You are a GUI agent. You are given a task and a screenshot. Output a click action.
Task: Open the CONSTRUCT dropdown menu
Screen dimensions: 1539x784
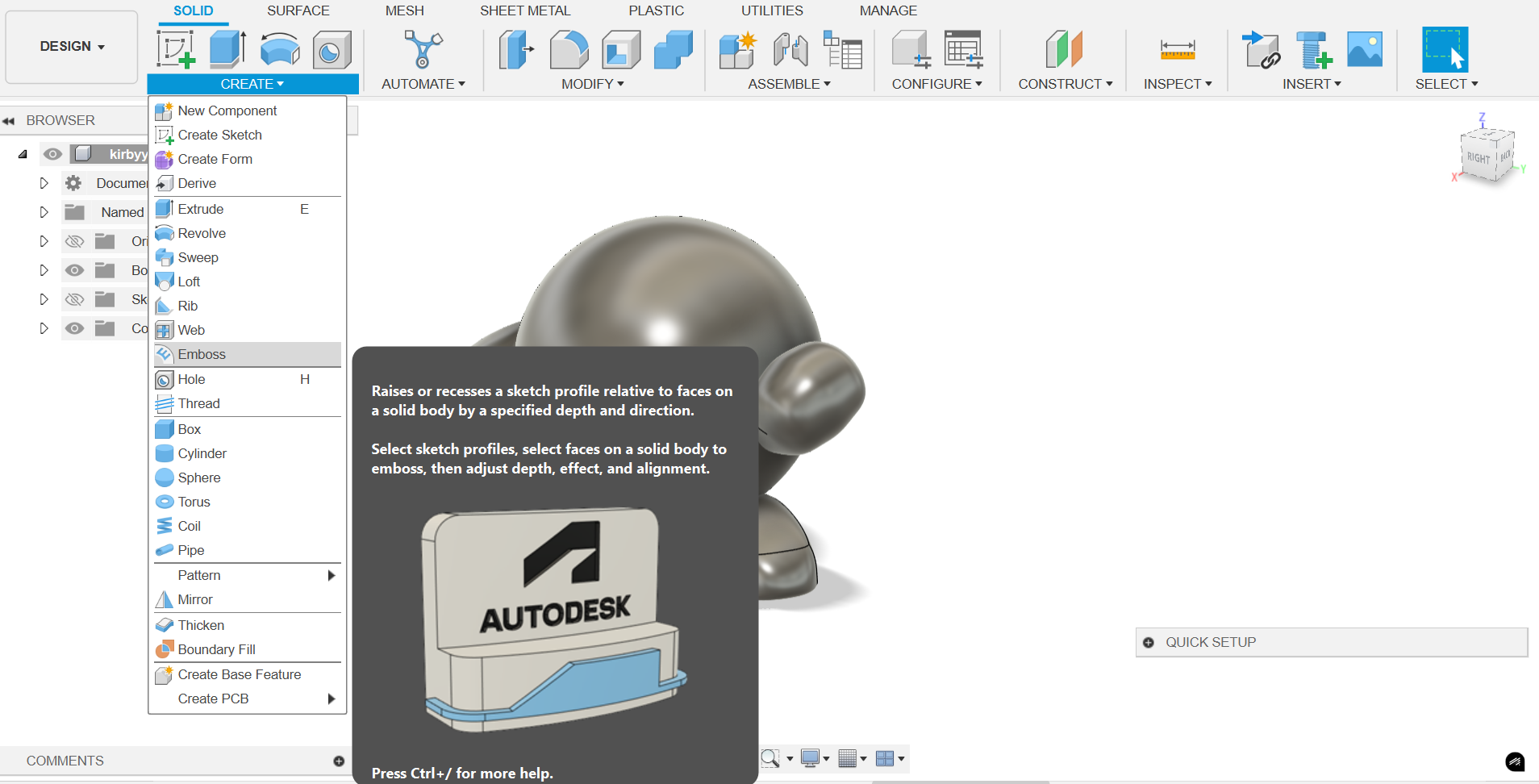click(1065, 84)
